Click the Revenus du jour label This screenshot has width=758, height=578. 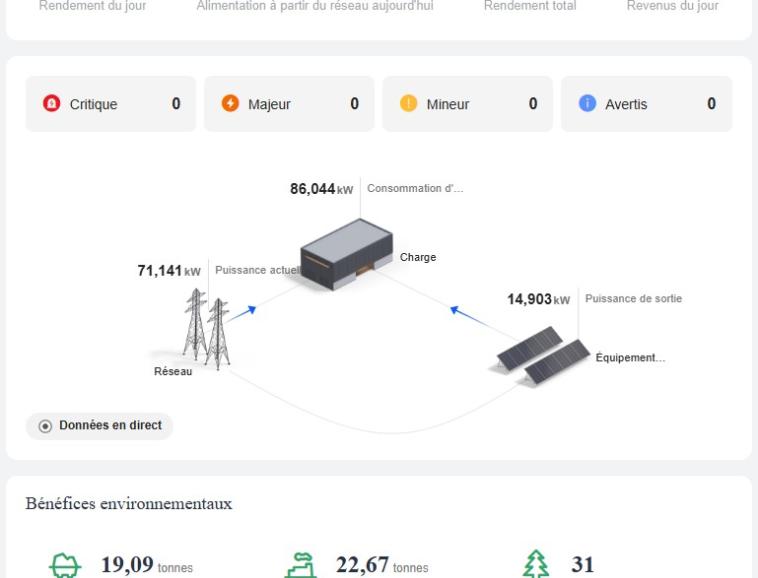(x=672, y=6)
